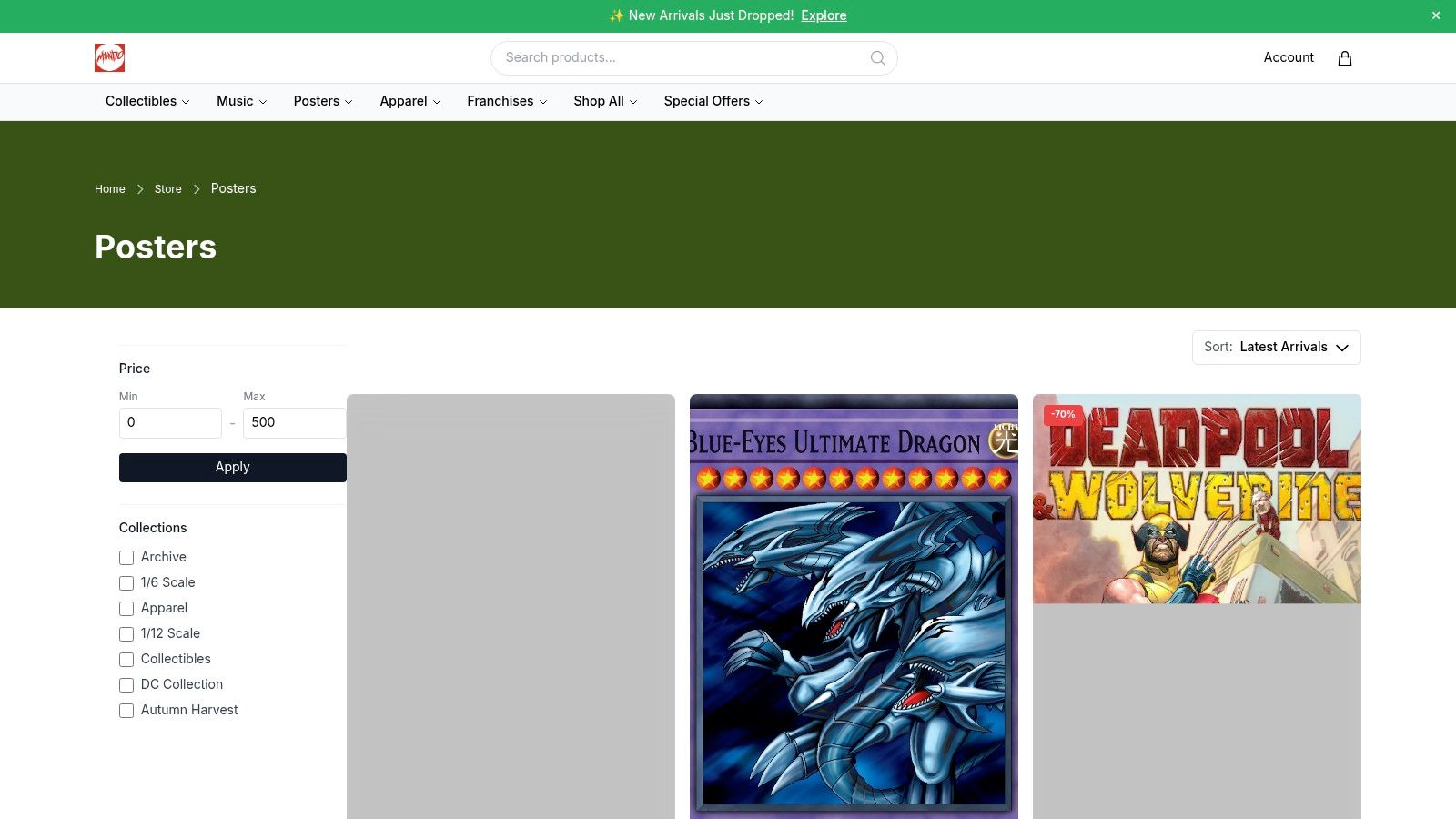
Task: Open the Account link
Action: [1289, 57]
